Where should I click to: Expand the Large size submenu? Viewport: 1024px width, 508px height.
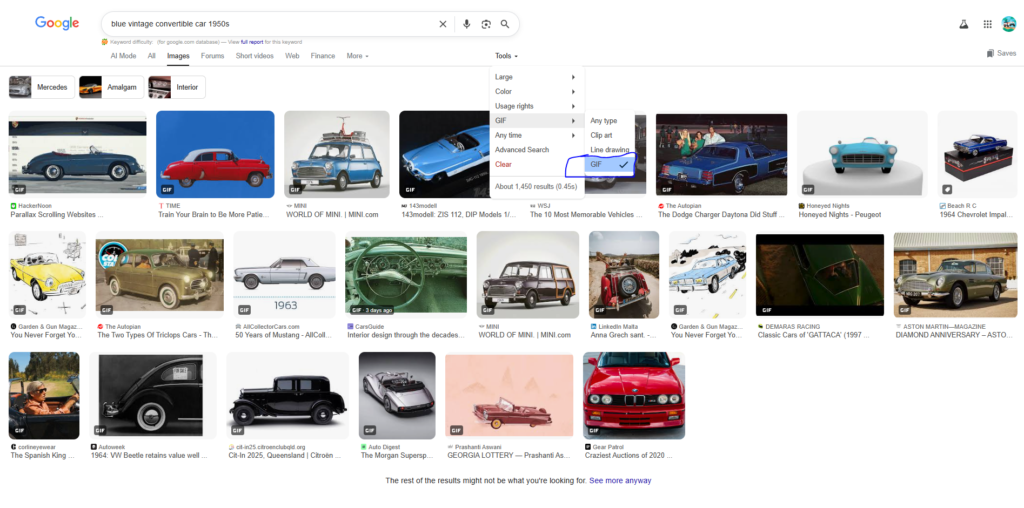tap(537, 77)
